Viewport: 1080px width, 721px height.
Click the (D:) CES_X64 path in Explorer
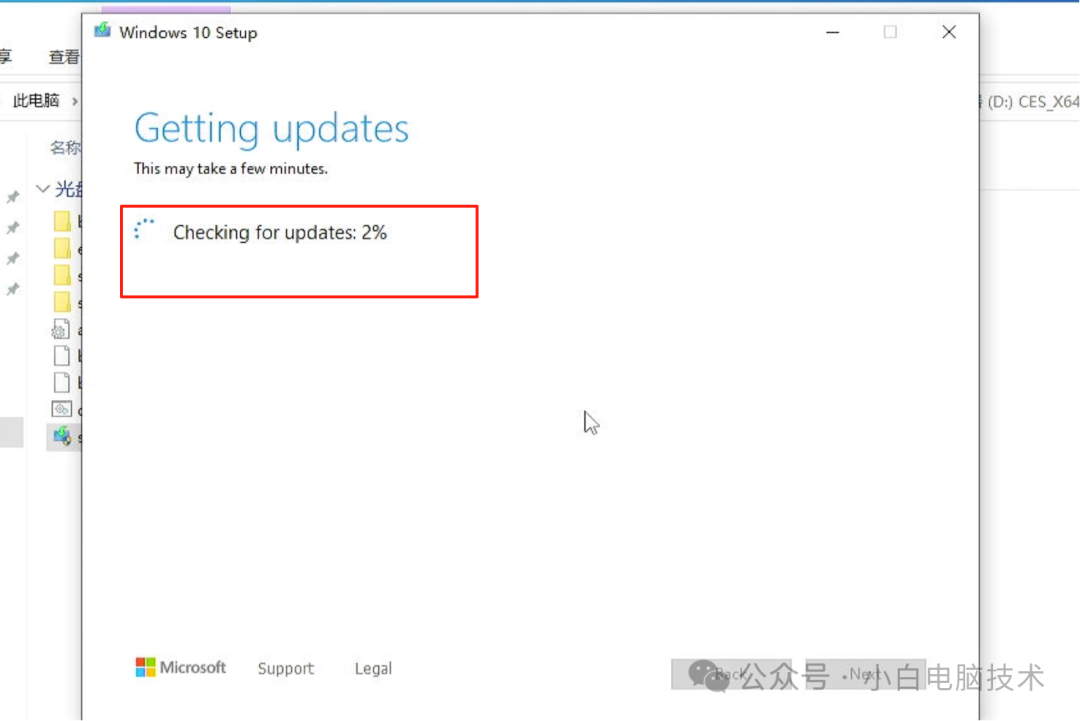click(1032, 102)
